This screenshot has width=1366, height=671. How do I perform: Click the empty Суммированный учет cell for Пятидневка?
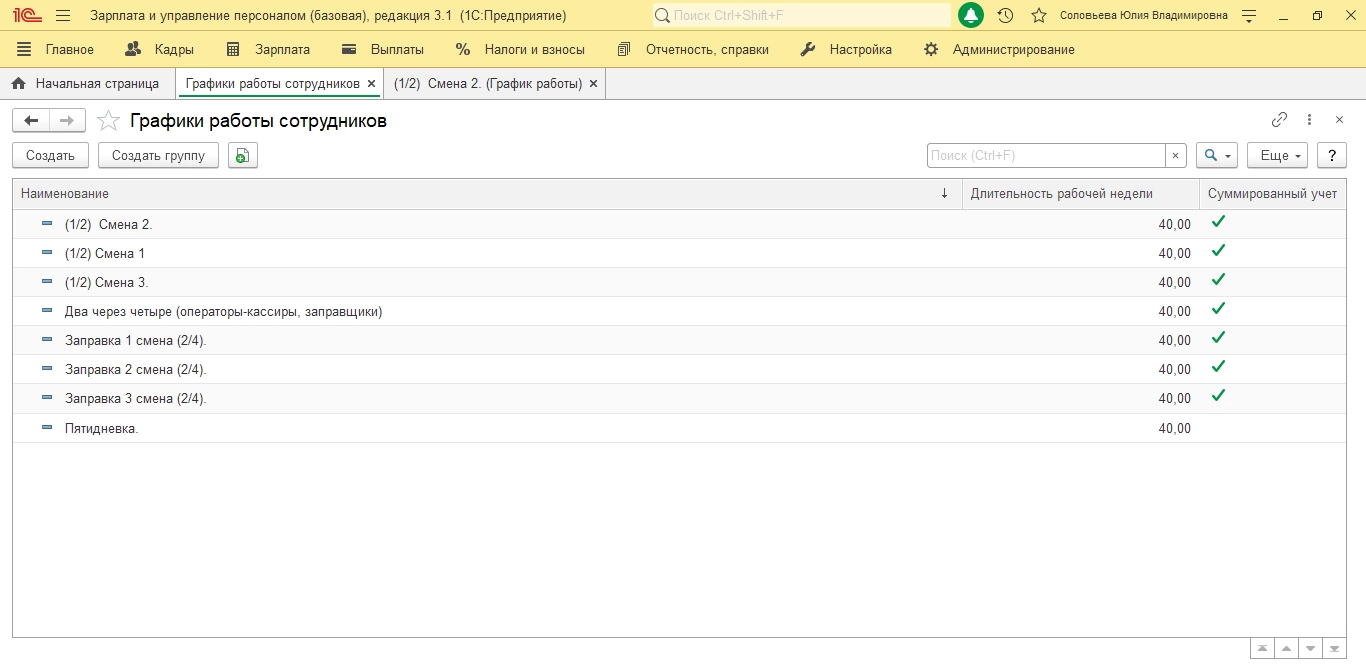[x=1271, y=428]
